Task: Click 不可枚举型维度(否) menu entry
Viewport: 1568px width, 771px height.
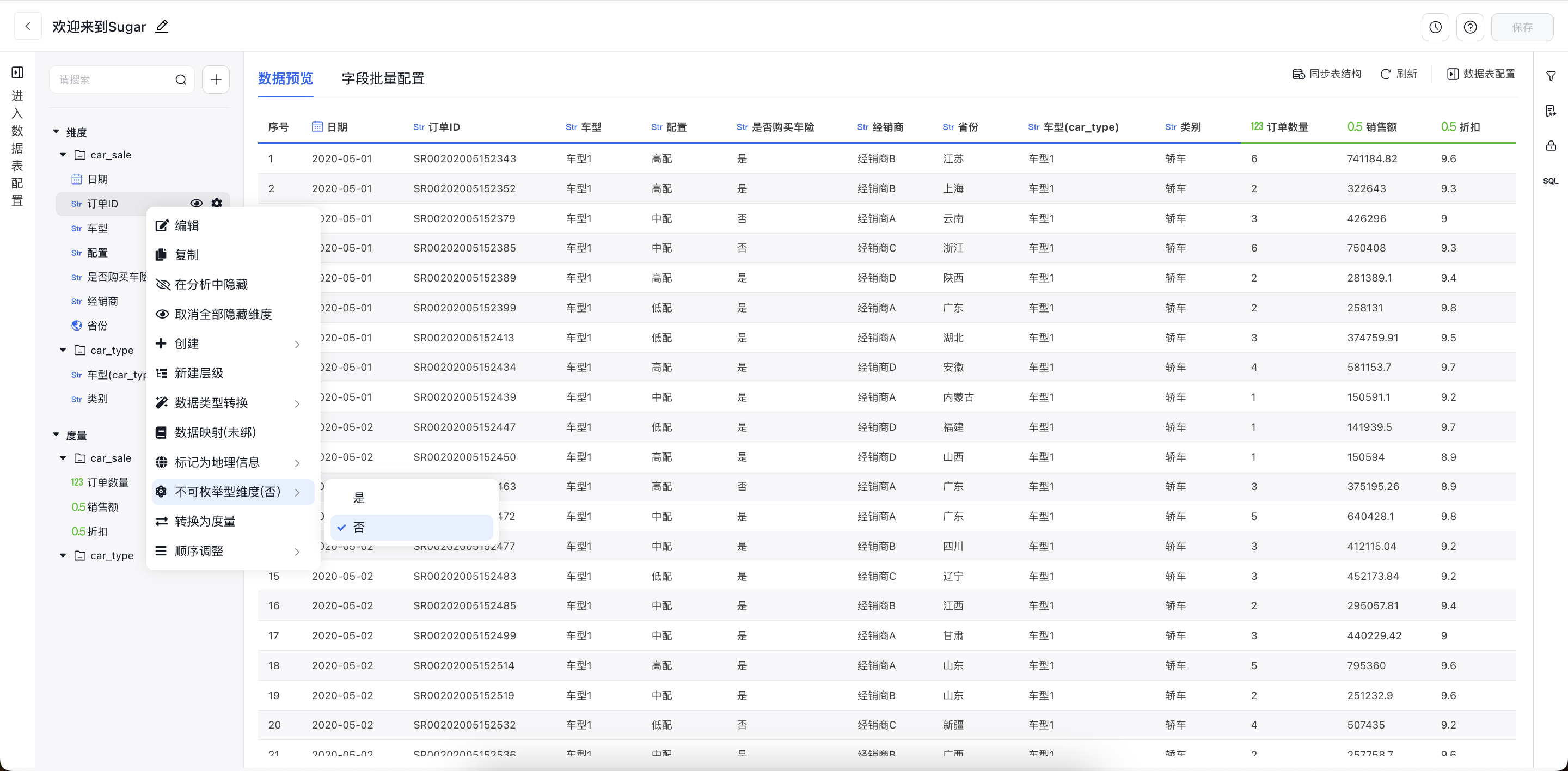Action: point(233,492)
